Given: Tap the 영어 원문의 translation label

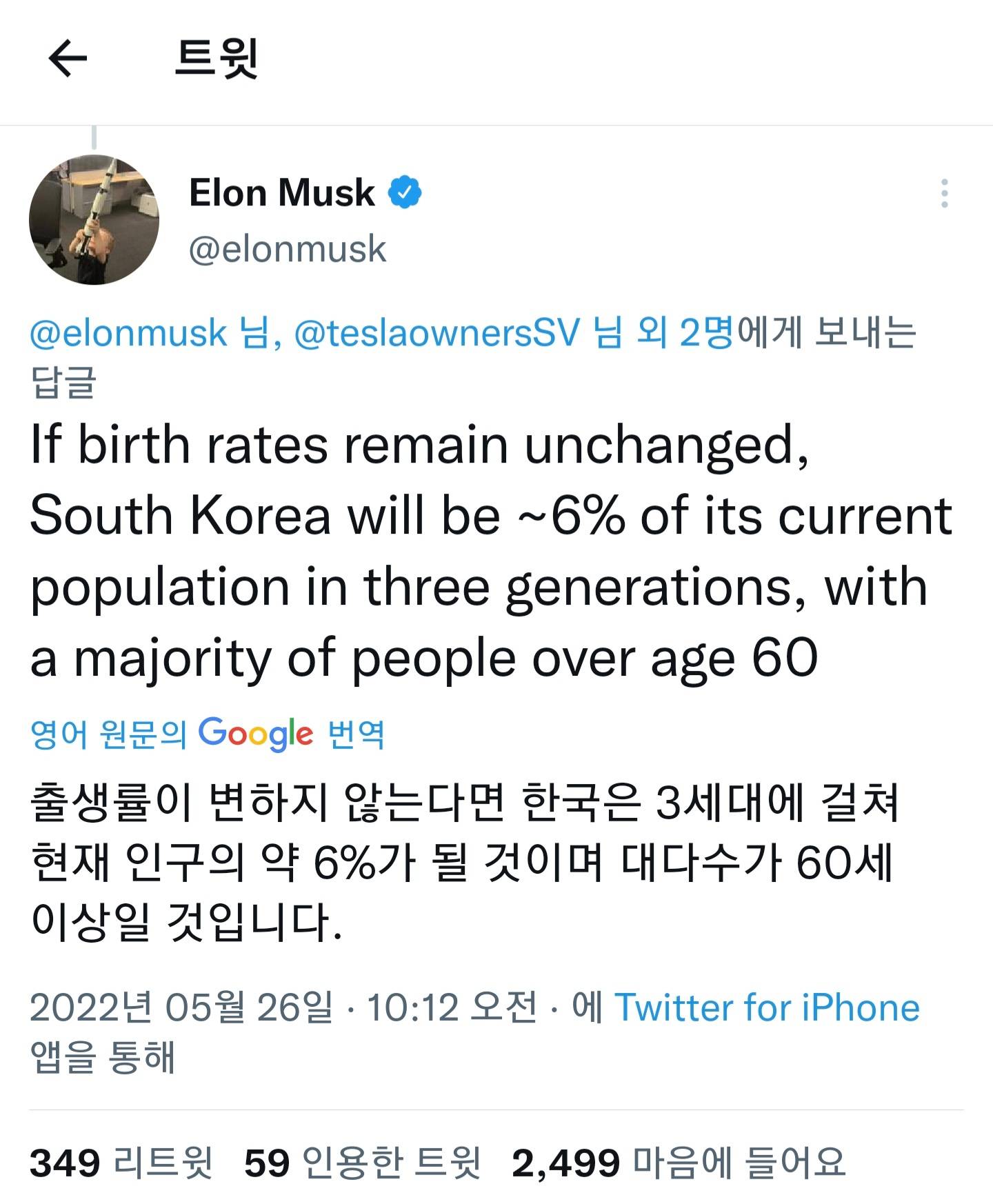Looking at the screenshot, I should tap(108, 734).
